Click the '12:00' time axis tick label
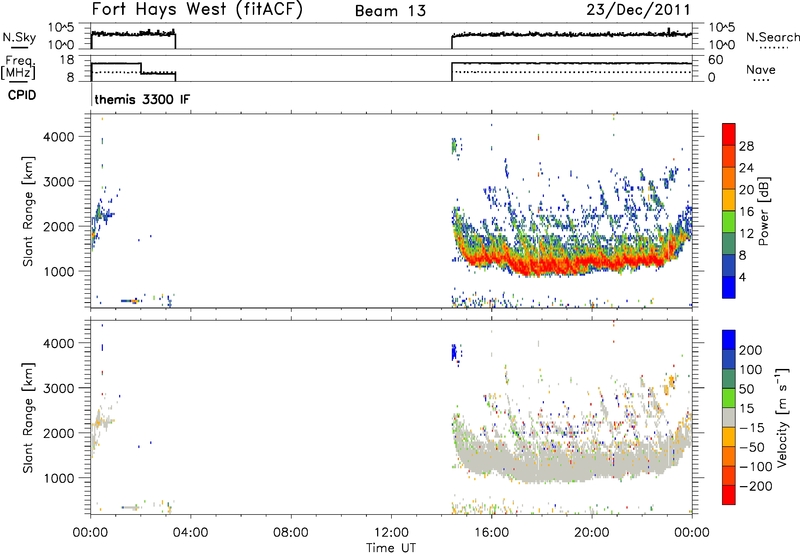This screenshot has height=554, width=800. tap(391, 533)
